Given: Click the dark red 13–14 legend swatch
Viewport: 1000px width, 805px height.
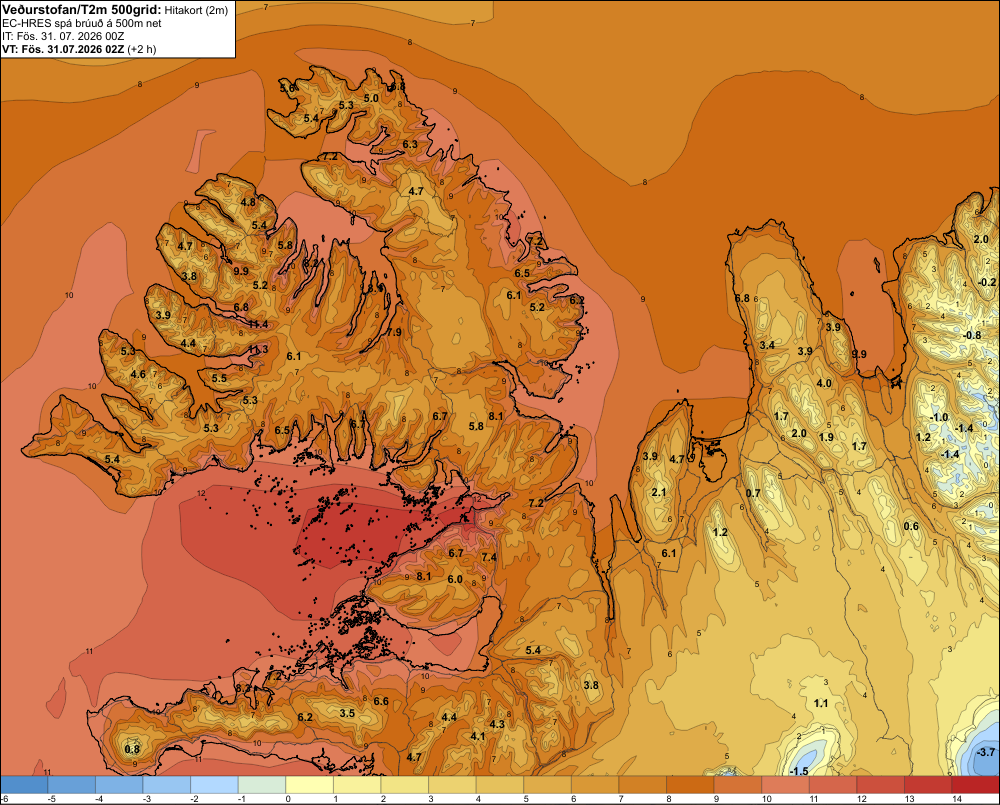Looking at the screenshot, I should click(x=928, y=785).
